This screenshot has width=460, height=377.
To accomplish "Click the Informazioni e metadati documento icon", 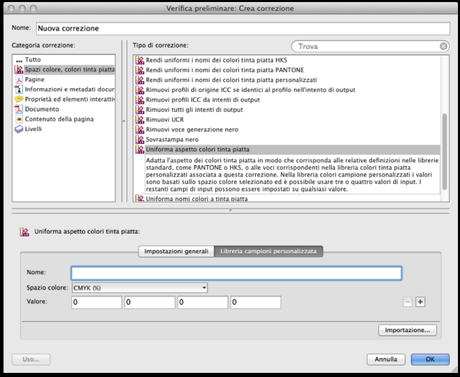I will [x=19, y=89].
